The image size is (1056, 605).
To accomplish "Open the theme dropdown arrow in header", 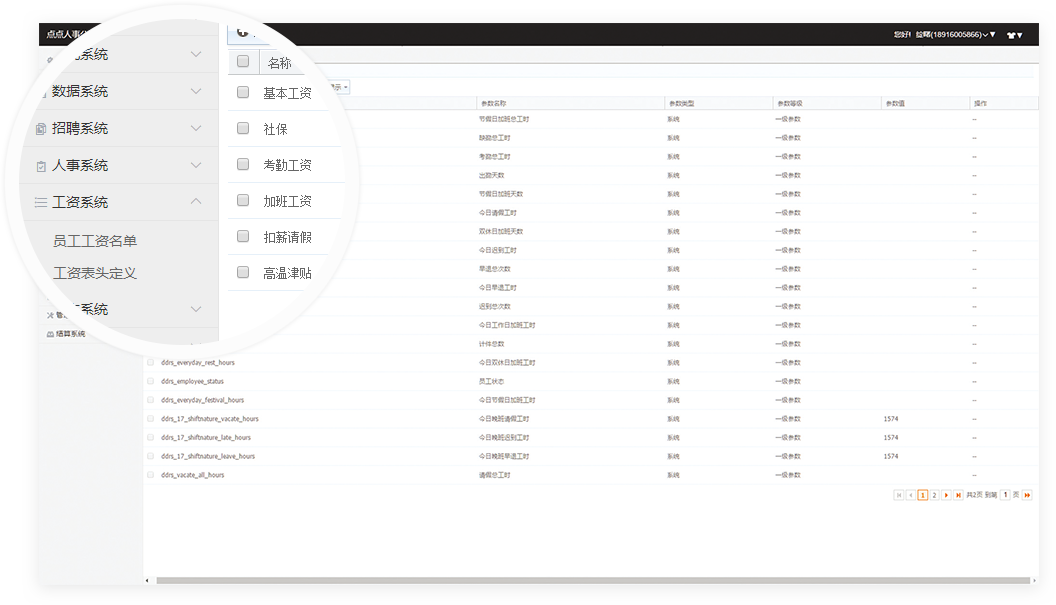I will click(x=1020, y=35).
